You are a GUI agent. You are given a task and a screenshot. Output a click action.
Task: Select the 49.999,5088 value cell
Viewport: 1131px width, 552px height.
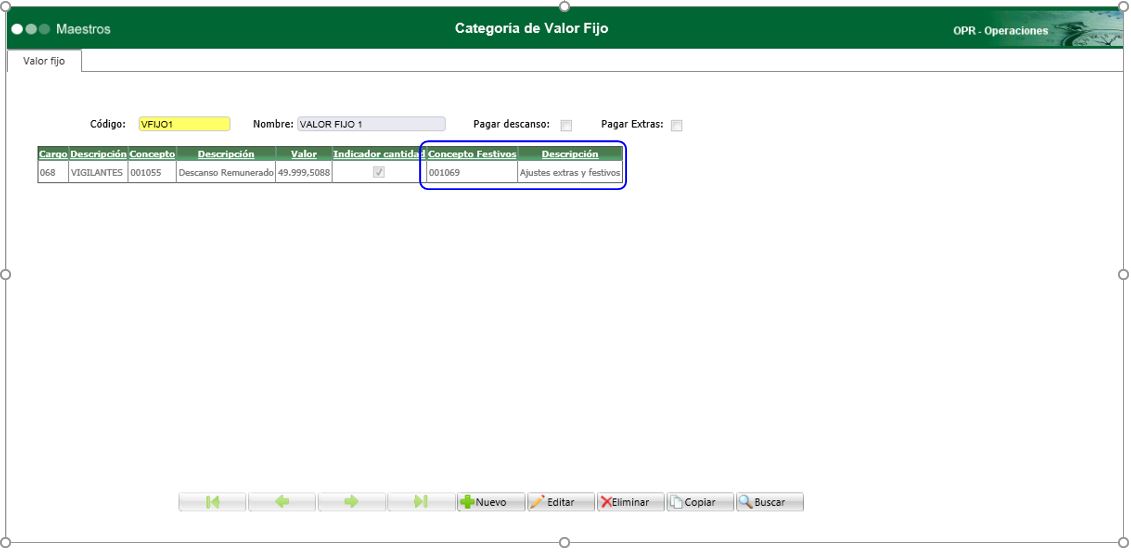(304, 172)
